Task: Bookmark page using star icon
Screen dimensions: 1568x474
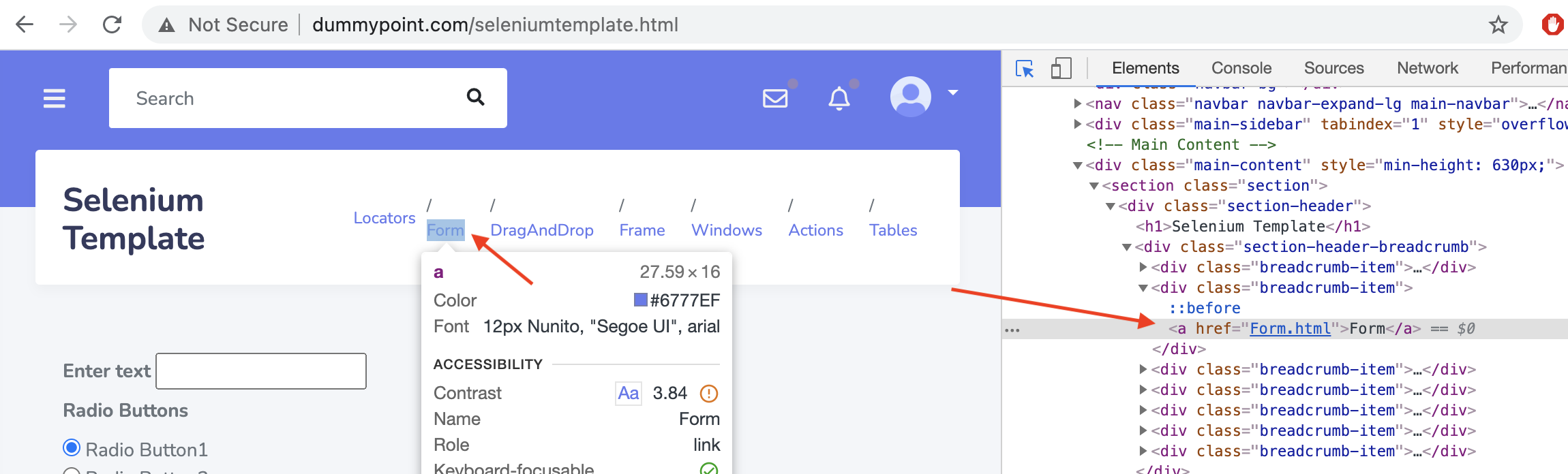Action: 1498,25
